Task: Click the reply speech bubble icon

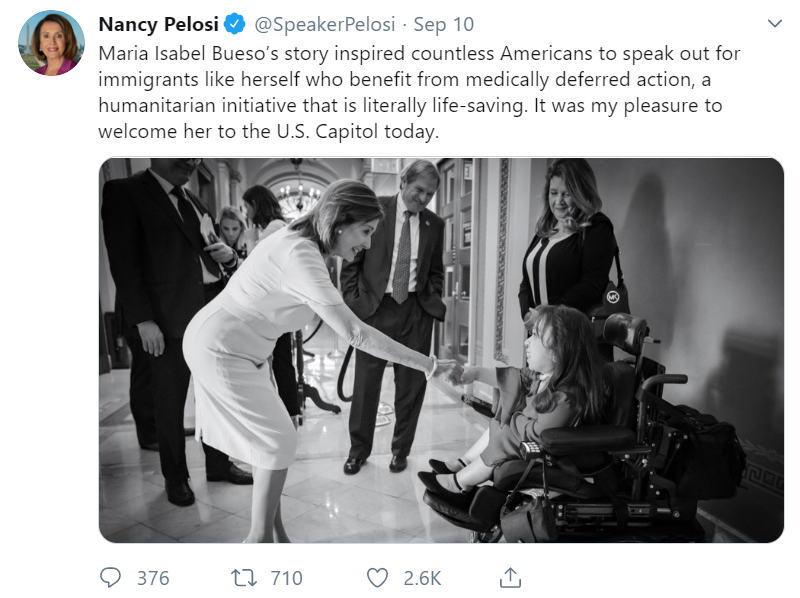Action: [111, 577]
